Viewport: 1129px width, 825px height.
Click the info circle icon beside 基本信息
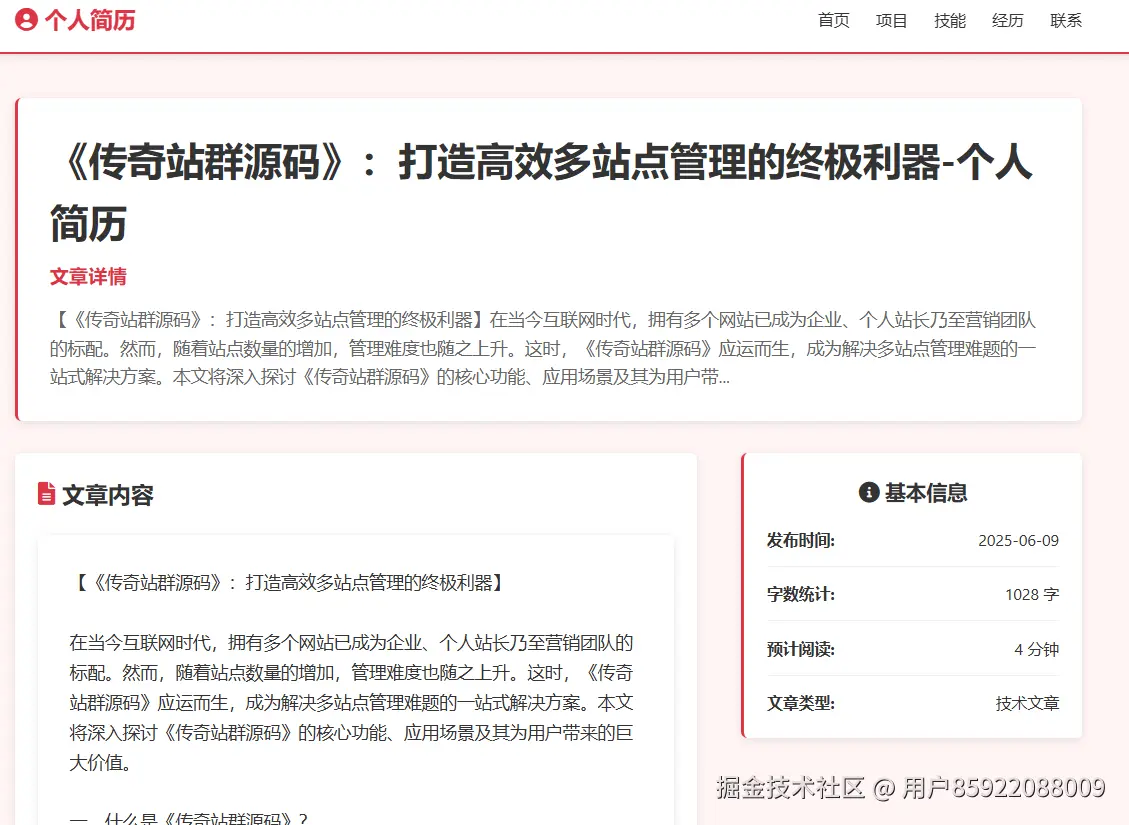869,492
